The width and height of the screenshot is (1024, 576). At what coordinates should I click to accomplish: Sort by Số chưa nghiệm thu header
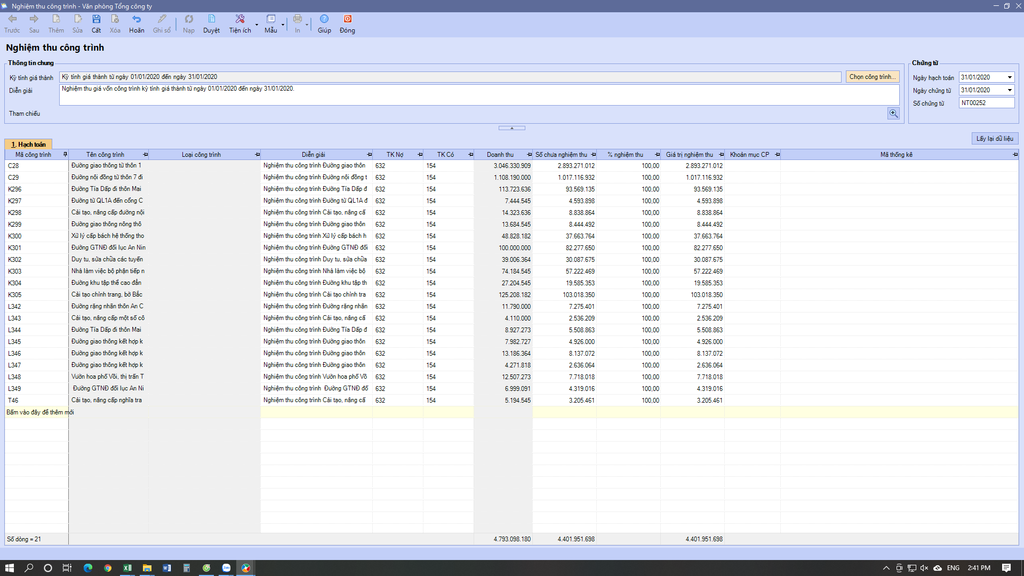(561, 155)
